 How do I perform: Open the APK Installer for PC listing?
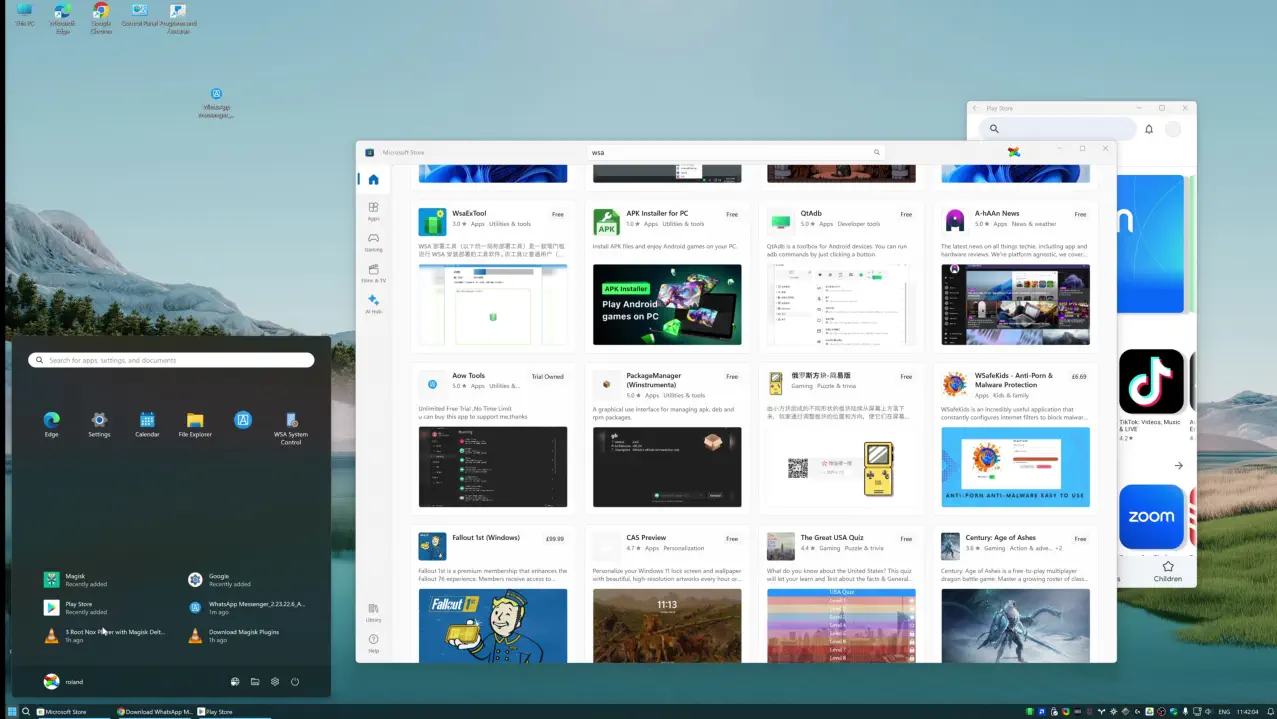(657, 213)
